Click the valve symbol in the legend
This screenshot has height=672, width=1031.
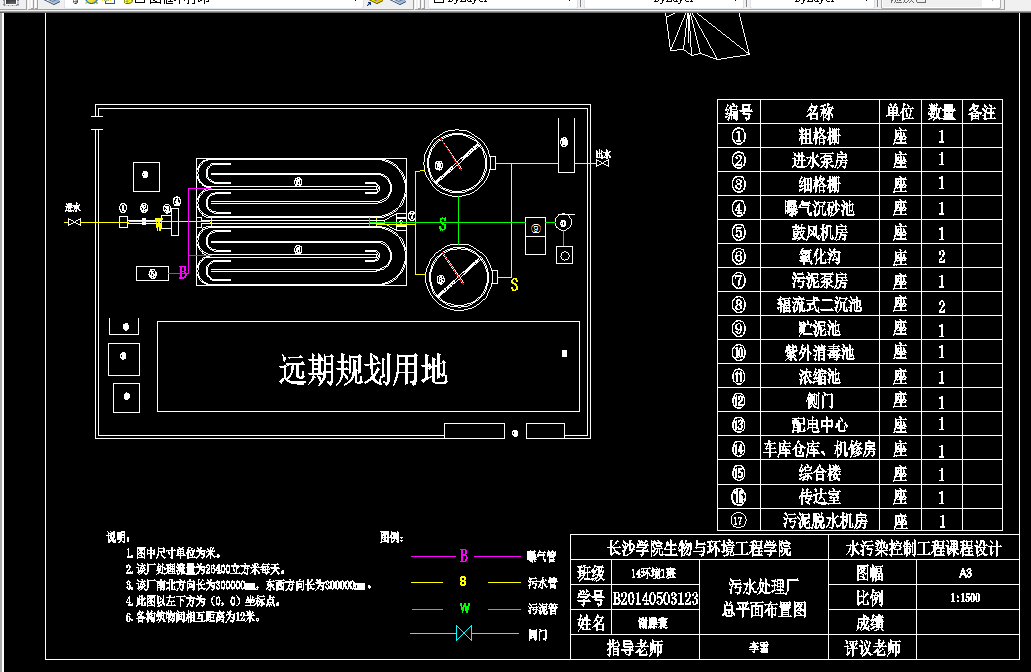tap(464, 632)
